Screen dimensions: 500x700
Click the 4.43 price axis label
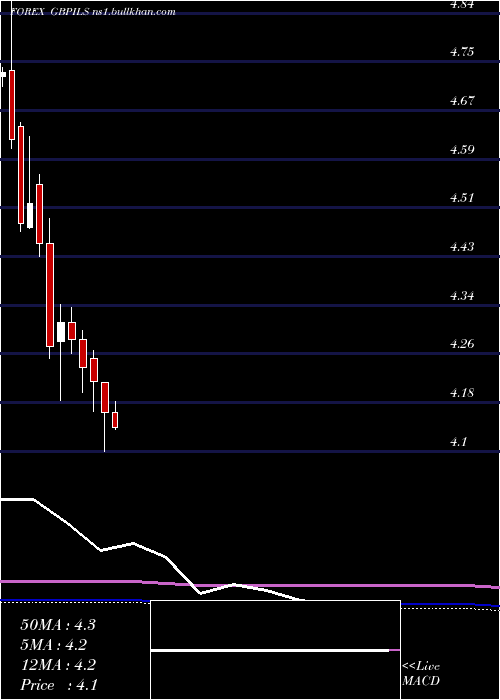tap(461, 246)
